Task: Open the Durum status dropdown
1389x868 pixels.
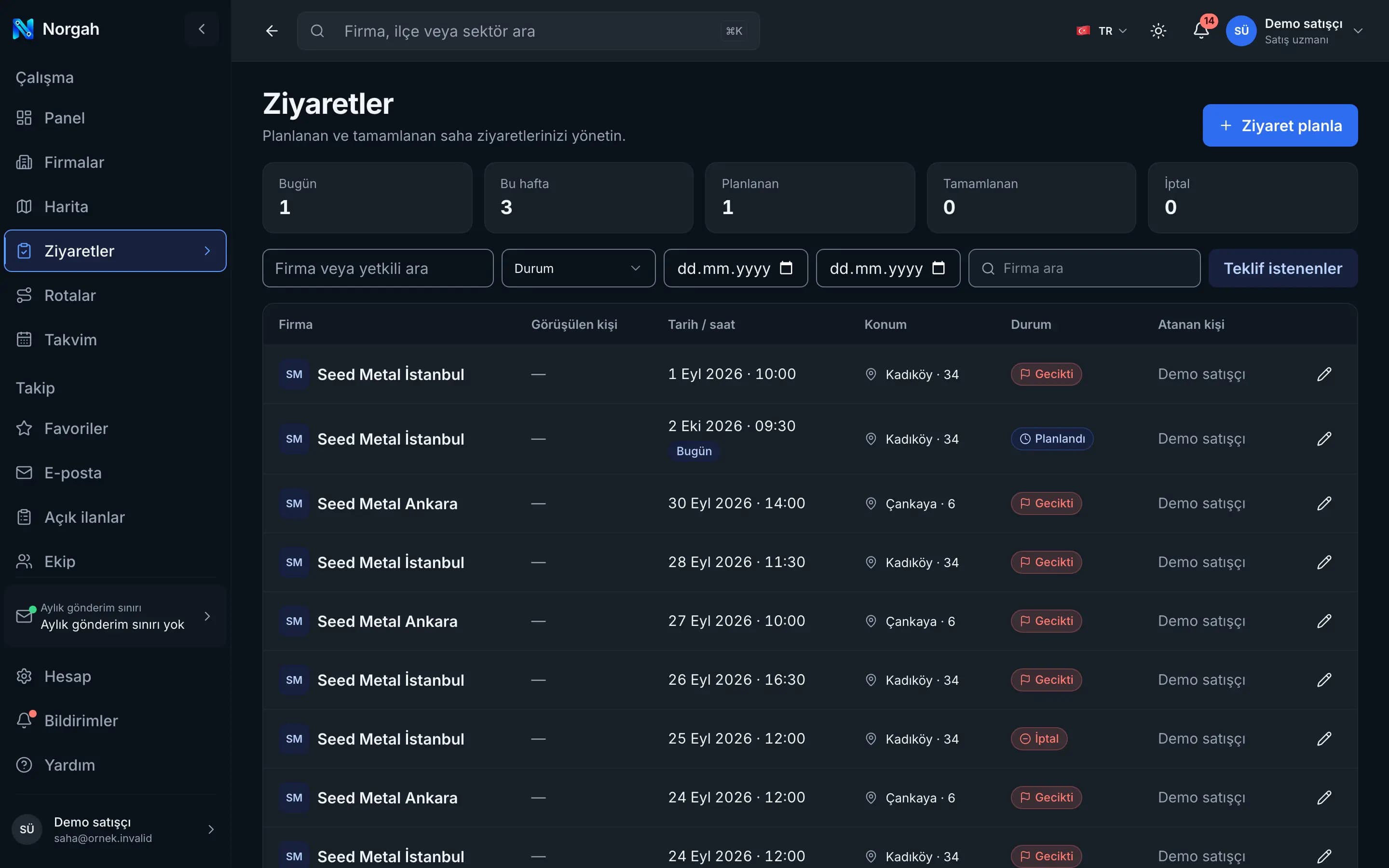Action: pos(578,268)
